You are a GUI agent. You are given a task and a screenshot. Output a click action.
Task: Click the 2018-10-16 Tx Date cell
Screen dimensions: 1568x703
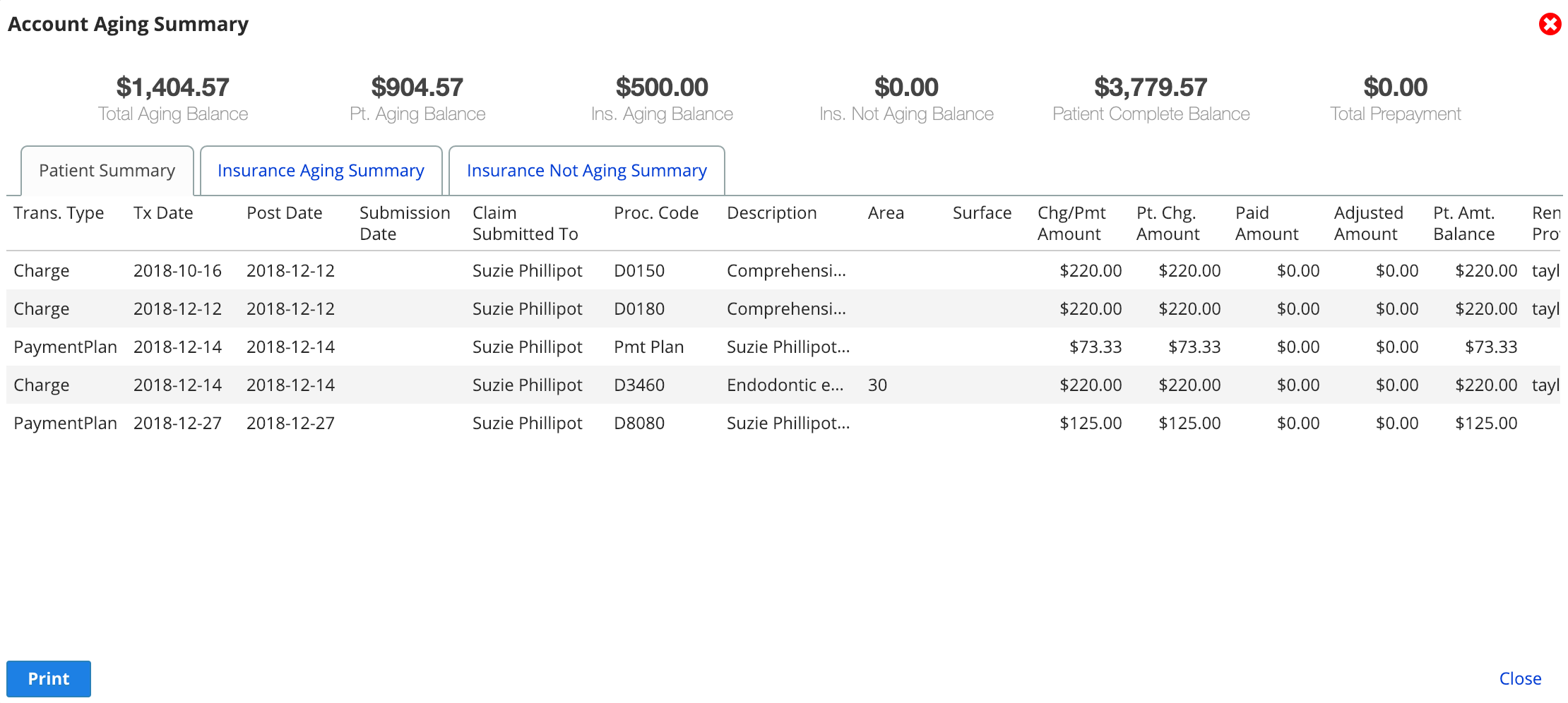coord(177,271)
